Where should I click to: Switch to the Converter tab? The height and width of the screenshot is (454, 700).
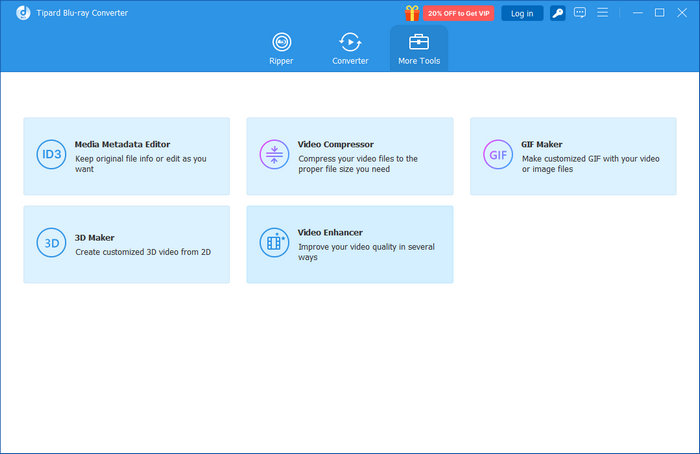[350, 48]
